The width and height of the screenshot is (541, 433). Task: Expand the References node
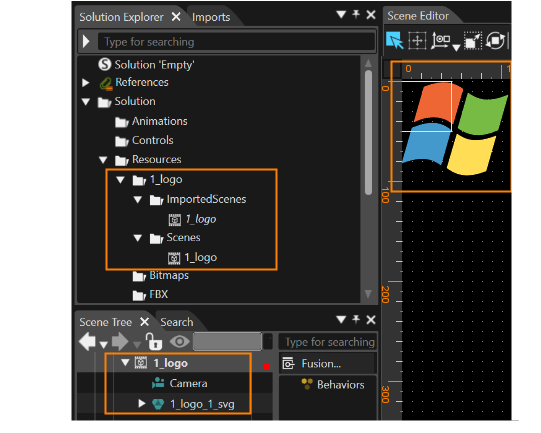click(86, 82)
